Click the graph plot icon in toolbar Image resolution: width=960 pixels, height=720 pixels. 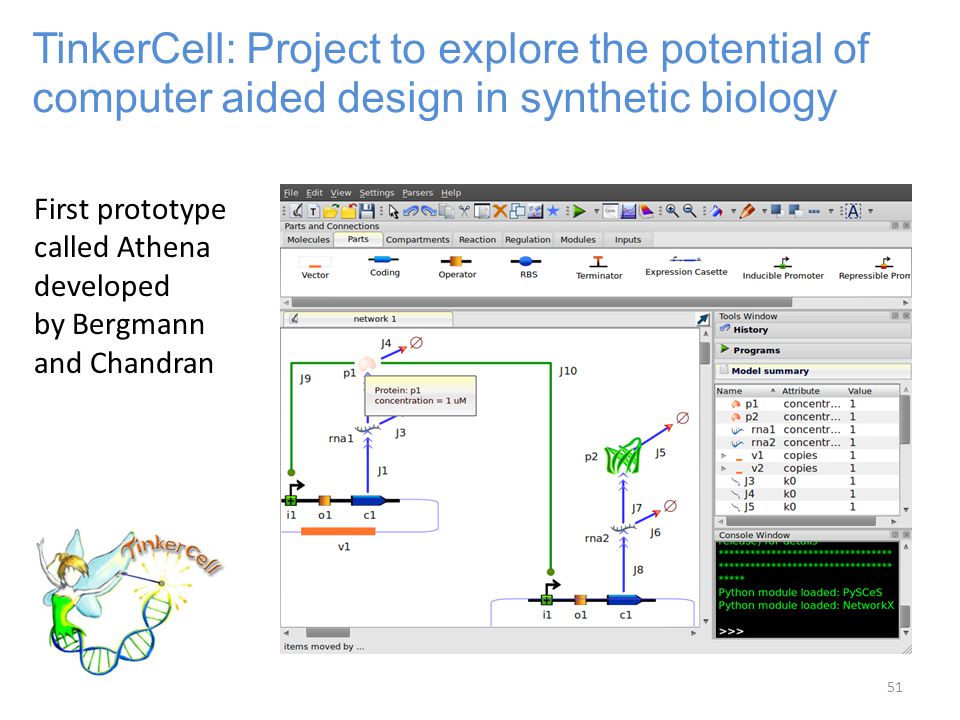tap(628, 211)
